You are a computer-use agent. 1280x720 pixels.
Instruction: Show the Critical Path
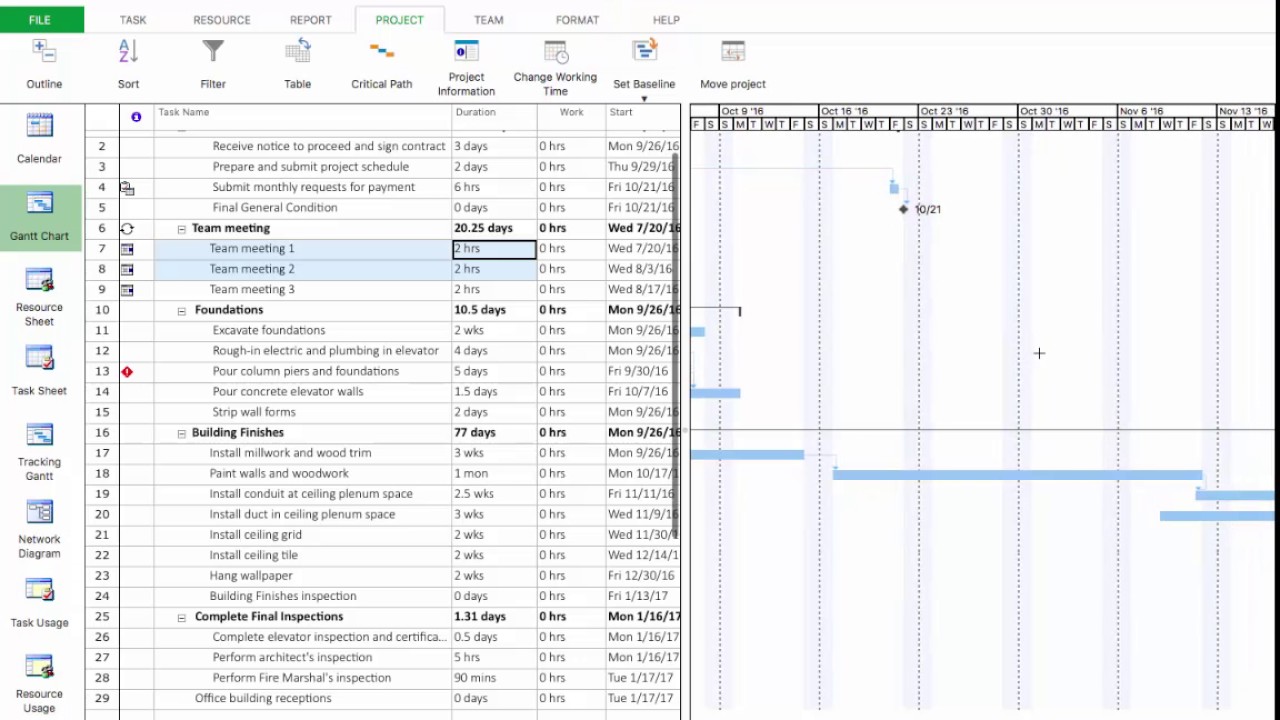click(381, 52)
